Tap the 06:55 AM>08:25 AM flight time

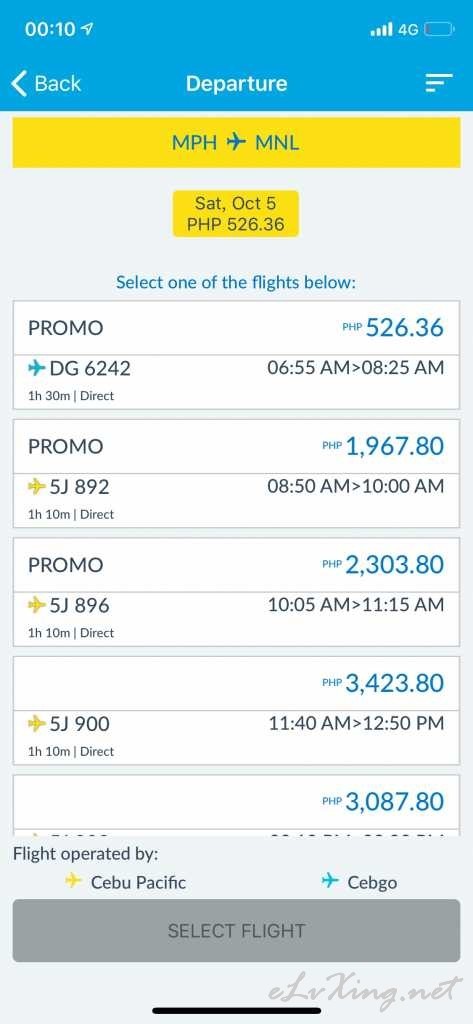tap(355, 368)
